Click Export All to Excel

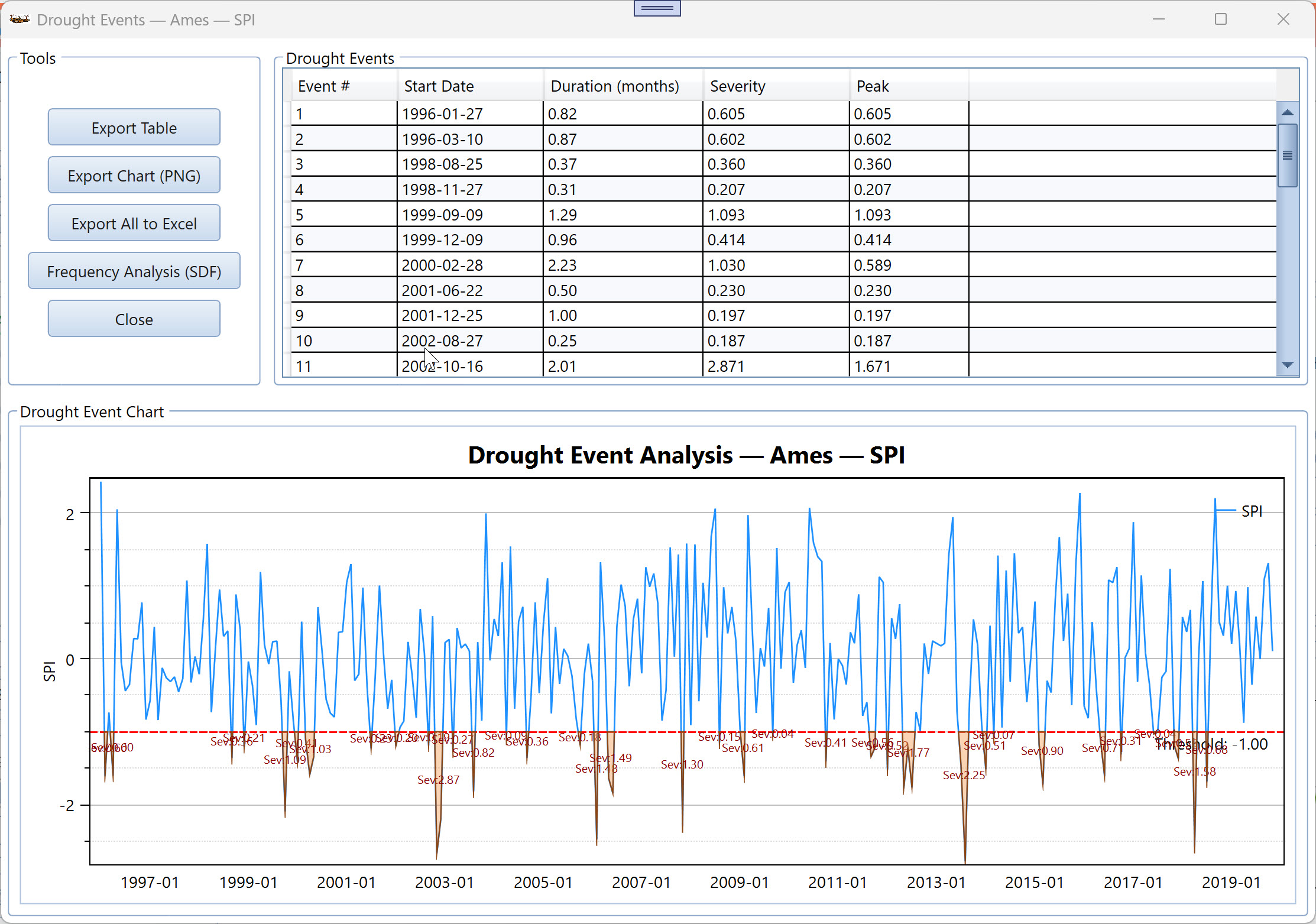(x=134, y=223)
